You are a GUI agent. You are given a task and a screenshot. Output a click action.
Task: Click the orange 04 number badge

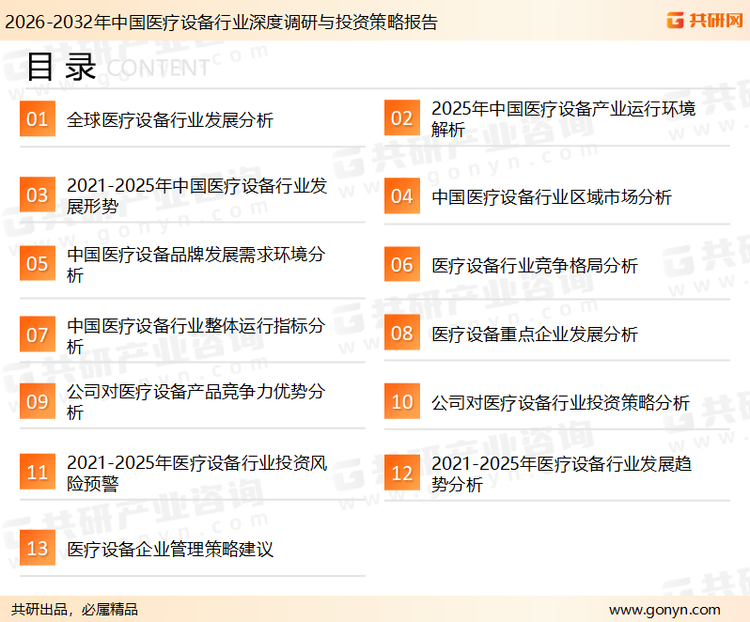tap(402, 196)
